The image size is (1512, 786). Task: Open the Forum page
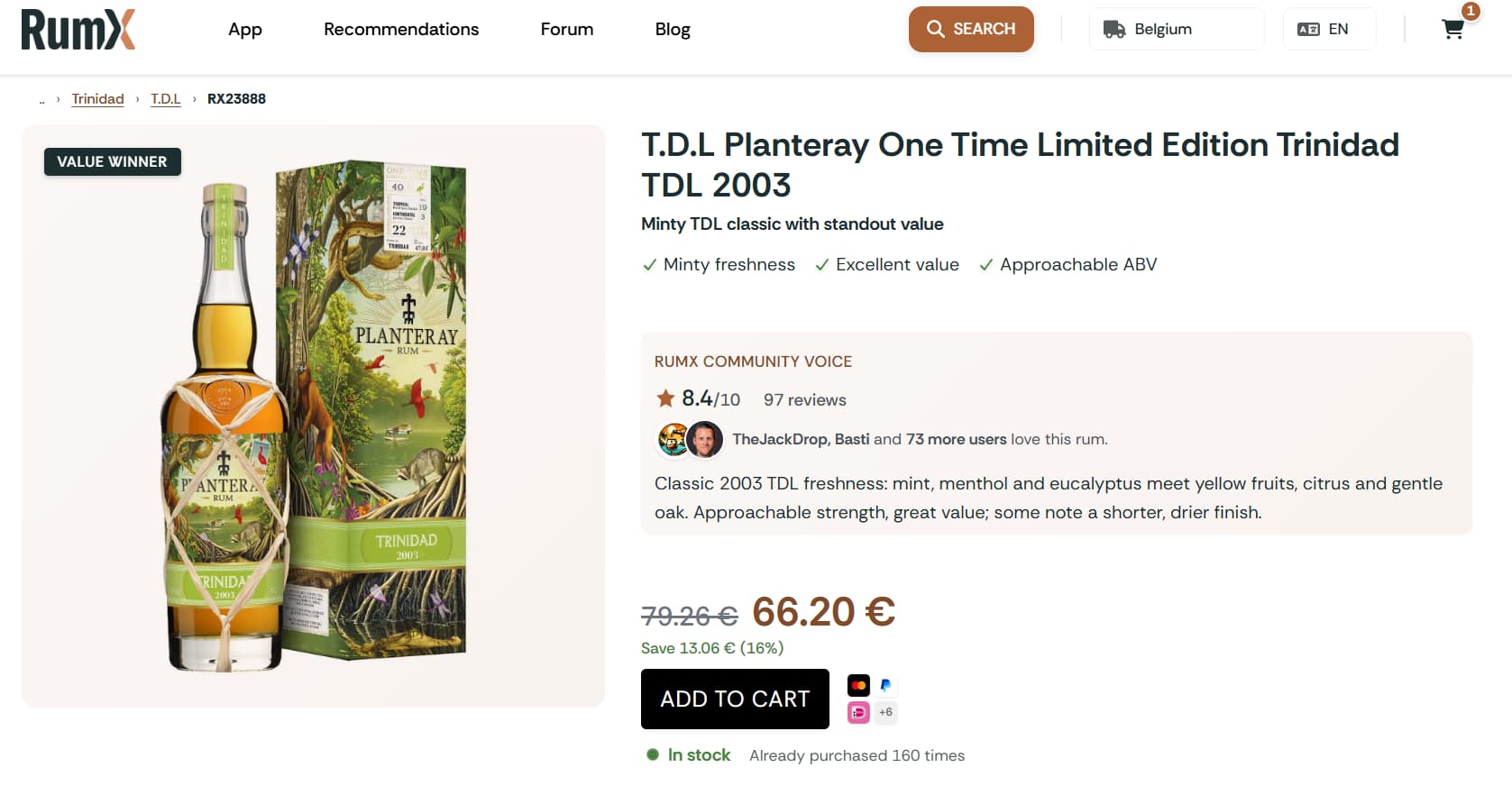(x=566, y=30)
